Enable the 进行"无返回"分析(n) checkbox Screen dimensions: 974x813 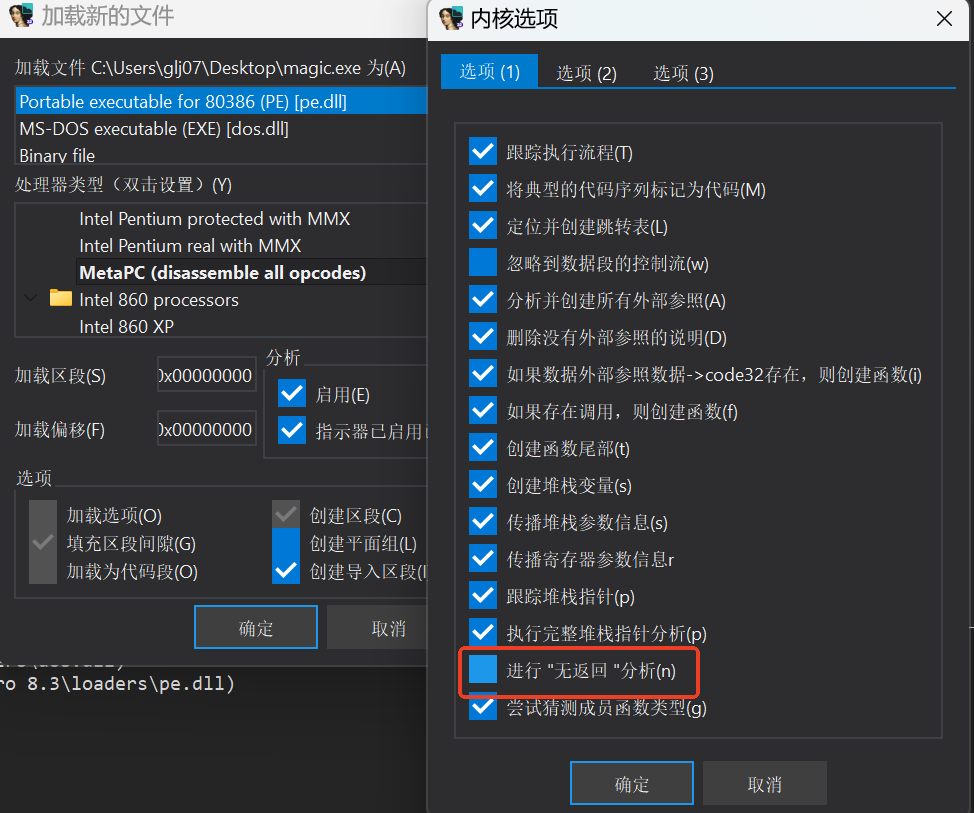click(x=483, y=670)
